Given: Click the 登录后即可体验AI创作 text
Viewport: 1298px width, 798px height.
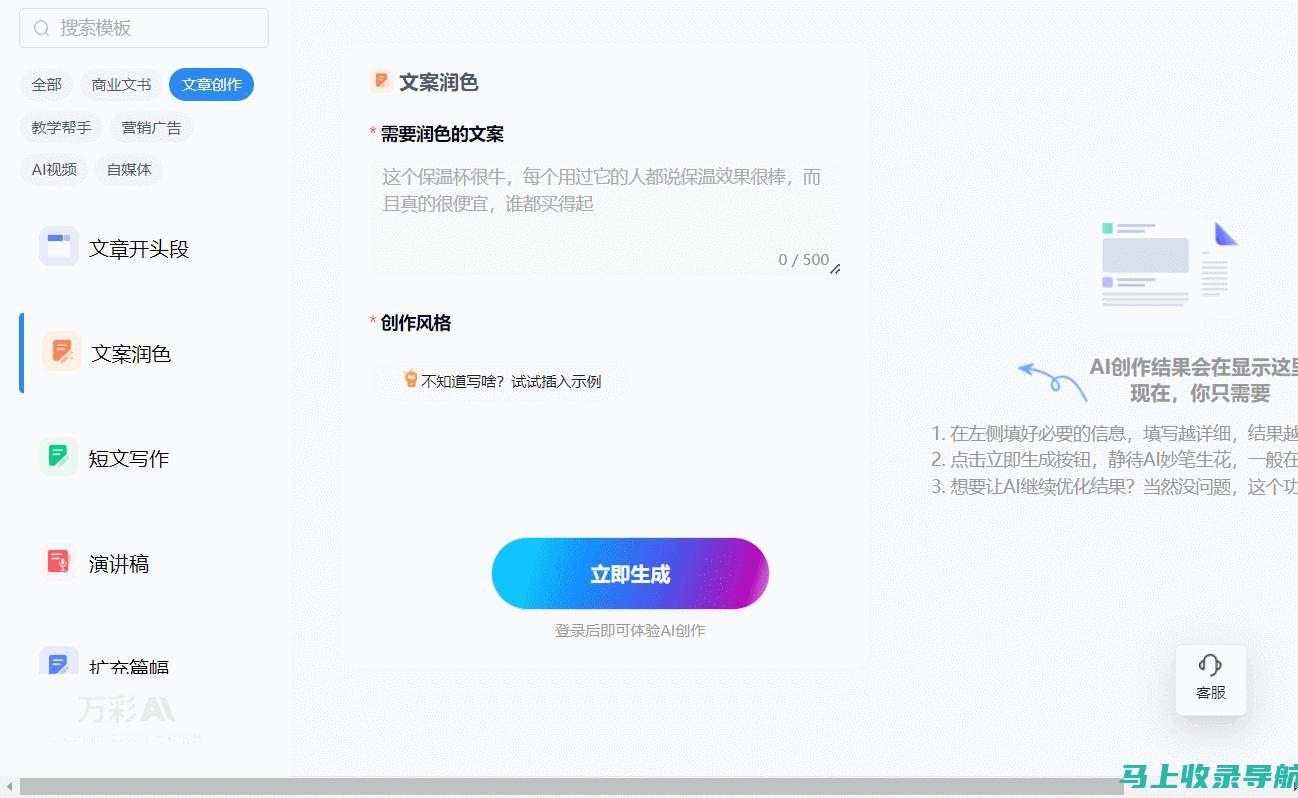Looking at the screenshot, I should [x=630, y=631].
